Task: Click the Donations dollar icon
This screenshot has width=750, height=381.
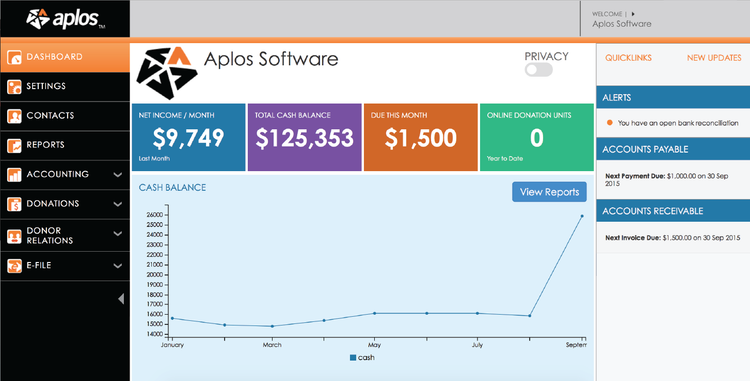Action: (14, 204)
